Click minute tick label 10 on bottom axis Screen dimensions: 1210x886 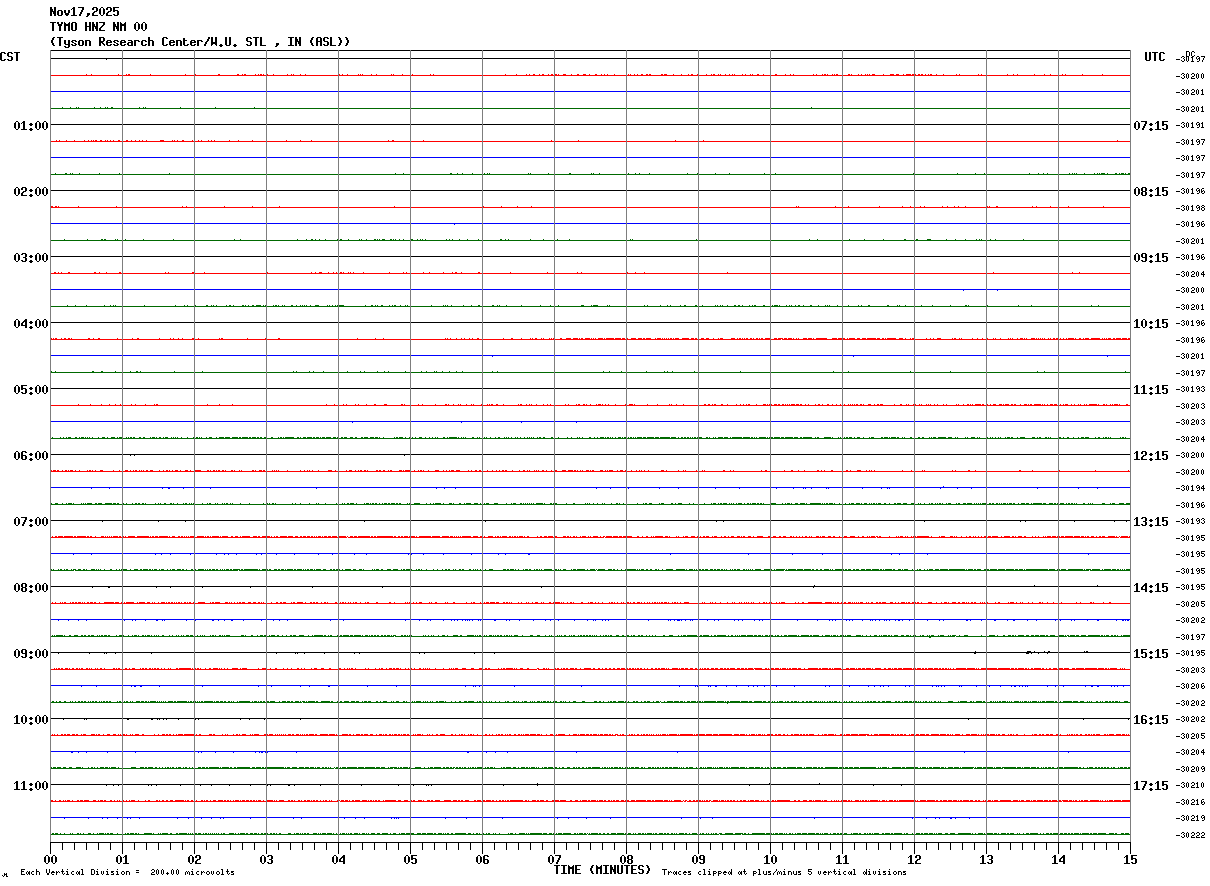[770, 859]
